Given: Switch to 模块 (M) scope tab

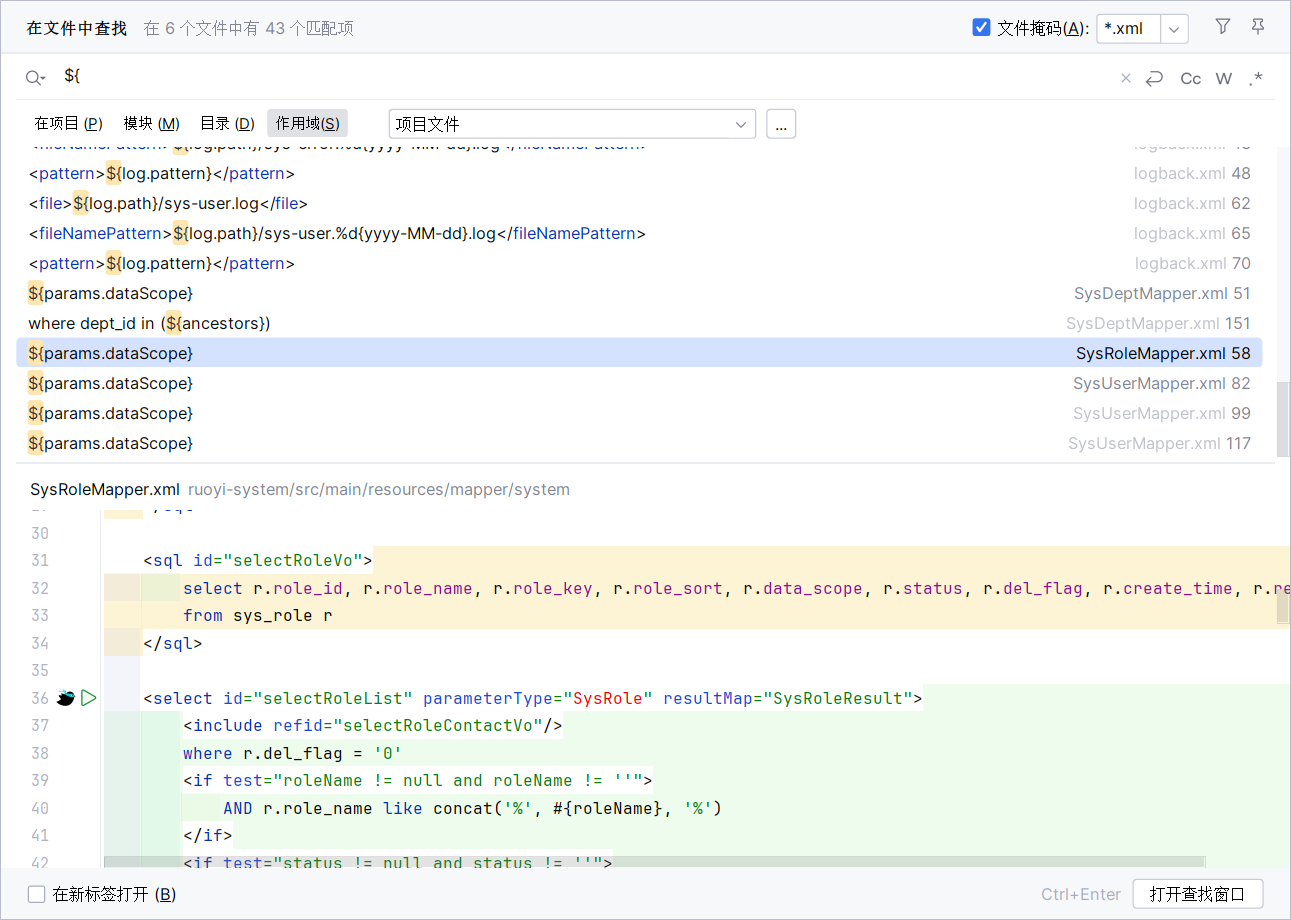Looking at the screenshot, I should point(151,124).
